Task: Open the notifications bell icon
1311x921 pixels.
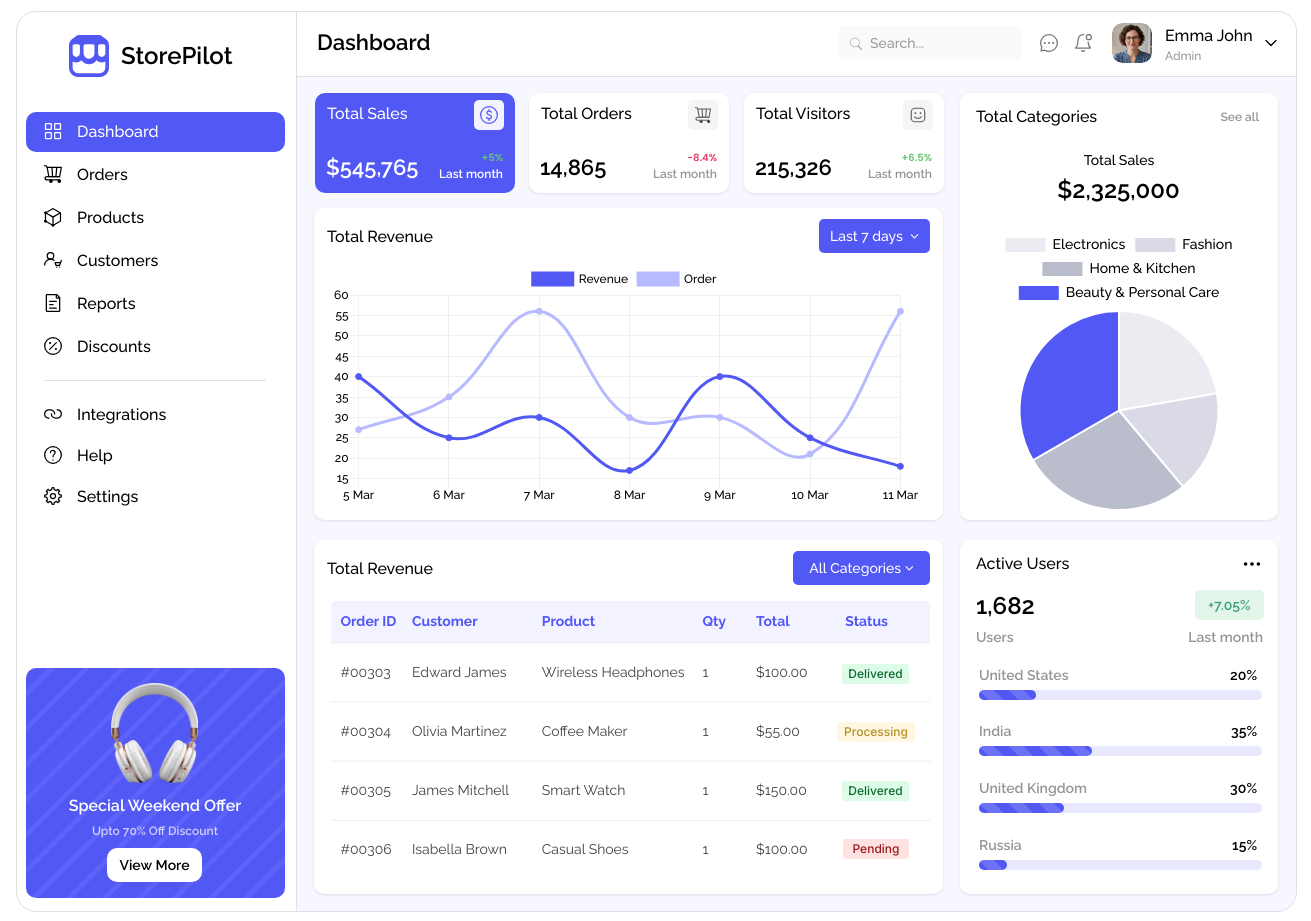Action: (1083, 43)
